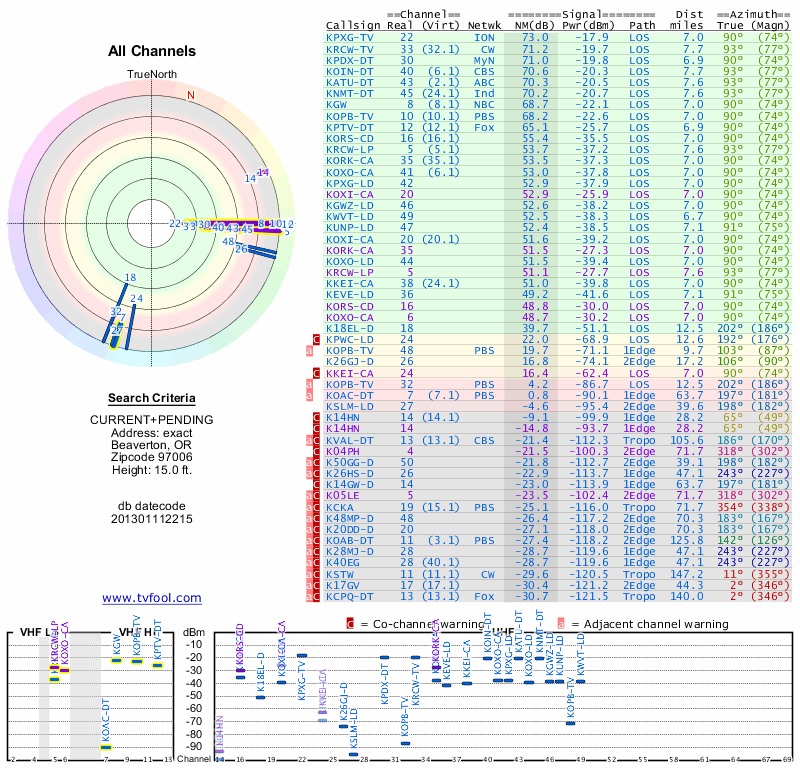Click the TrueNorth label above radar plot

point(152,75)
